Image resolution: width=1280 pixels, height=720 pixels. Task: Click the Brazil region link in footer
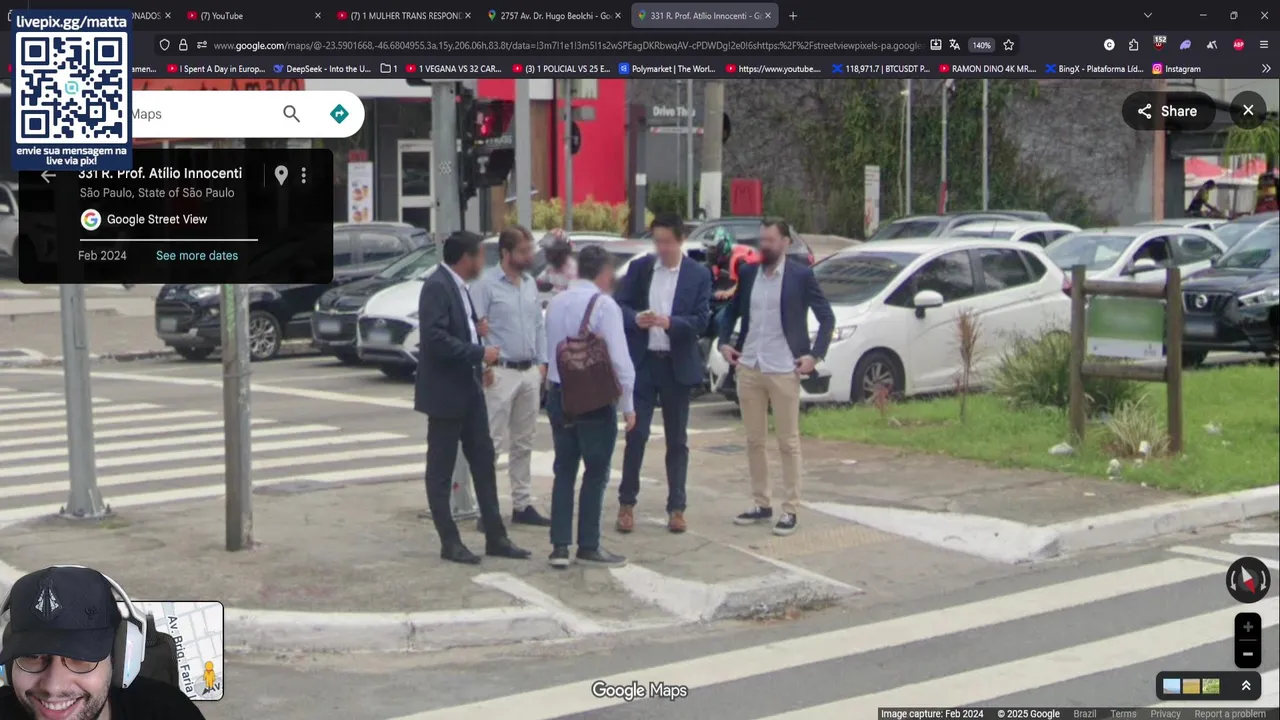tap(1085, 714)
